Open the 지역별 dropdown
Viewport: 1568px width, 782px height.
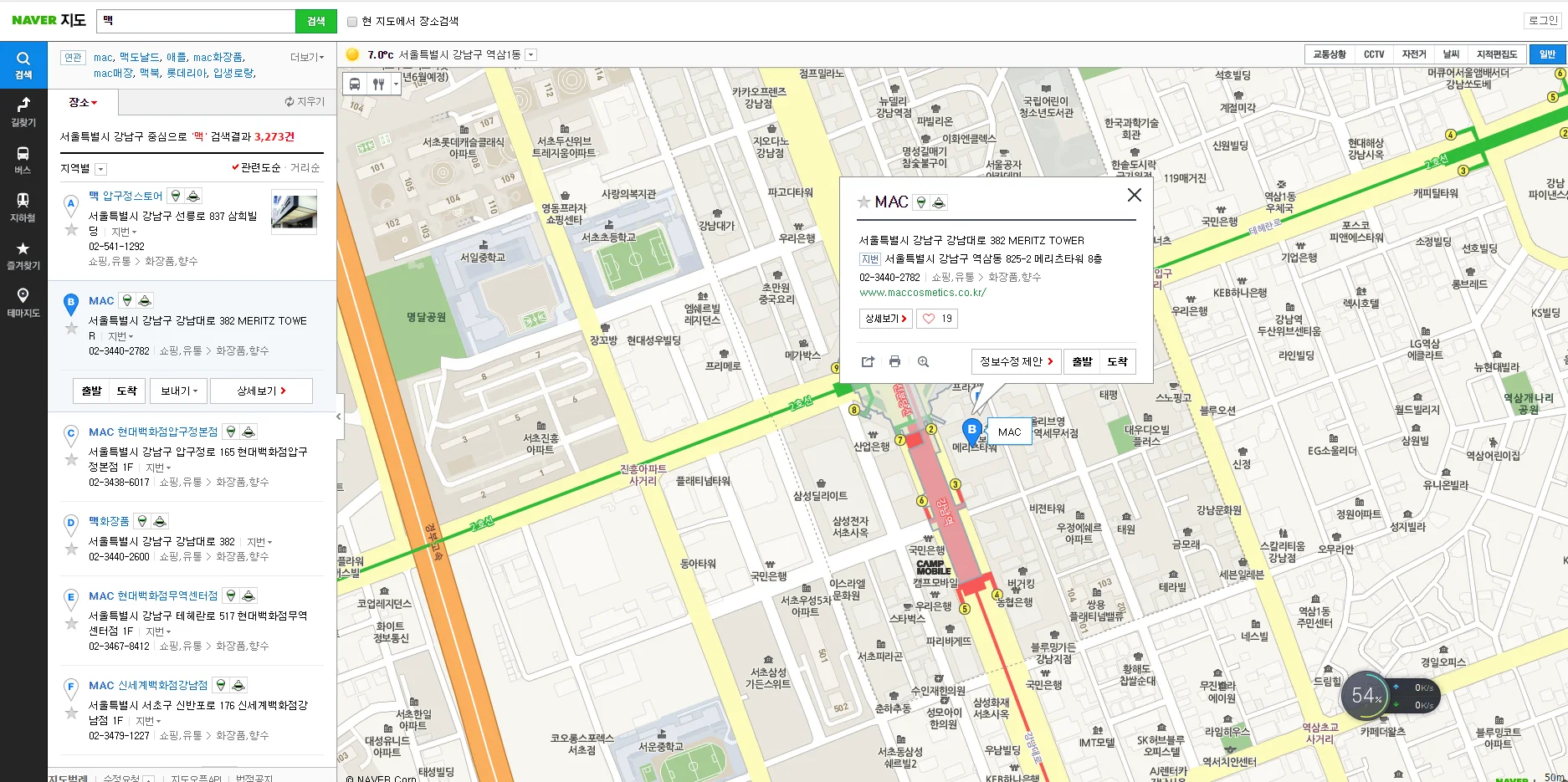tap(100, 168)
